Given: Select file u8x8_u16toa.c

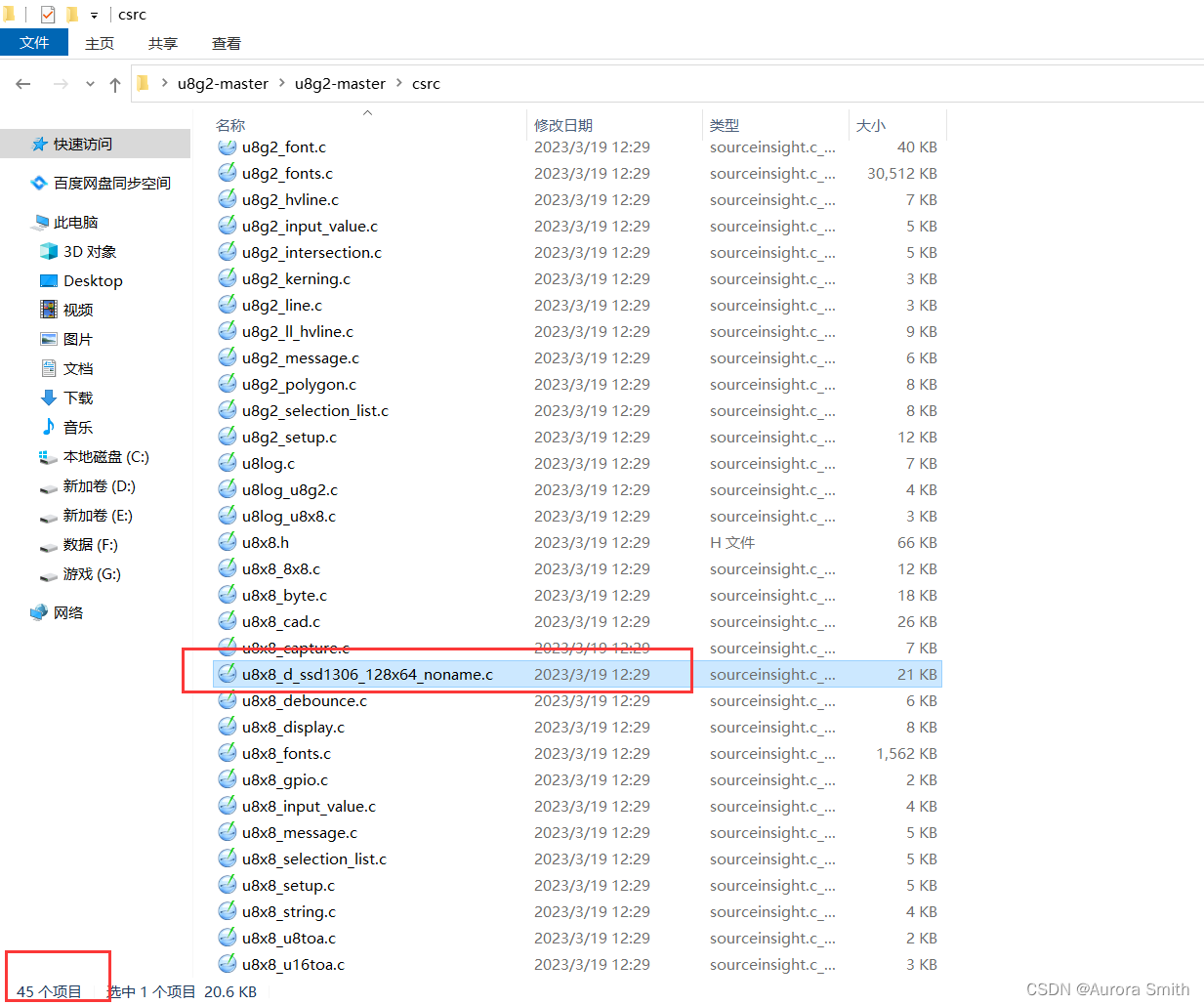Looking at the screenshot, I should click(577, 964).
